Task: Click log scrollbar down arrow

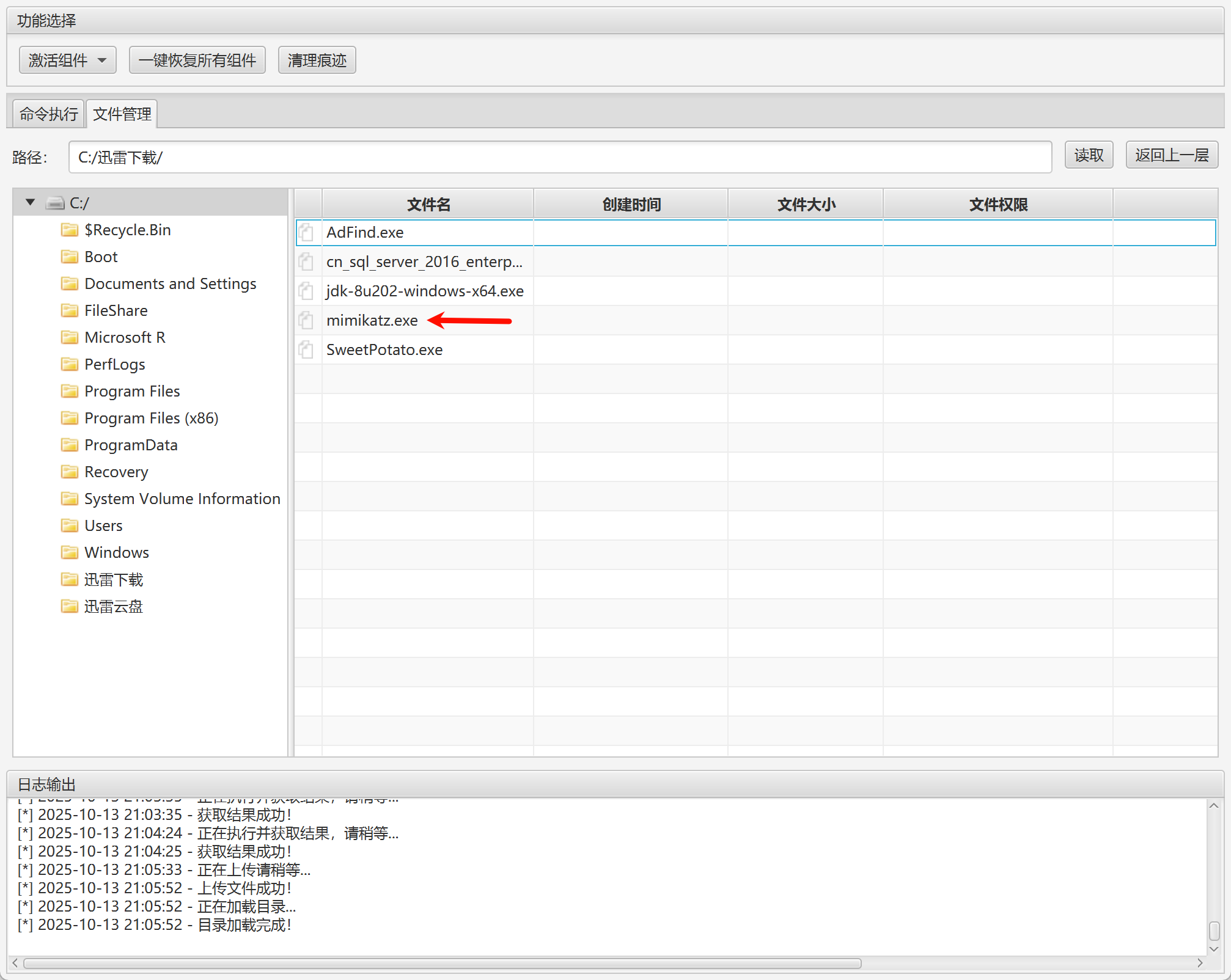Action: pos(1214,949)
